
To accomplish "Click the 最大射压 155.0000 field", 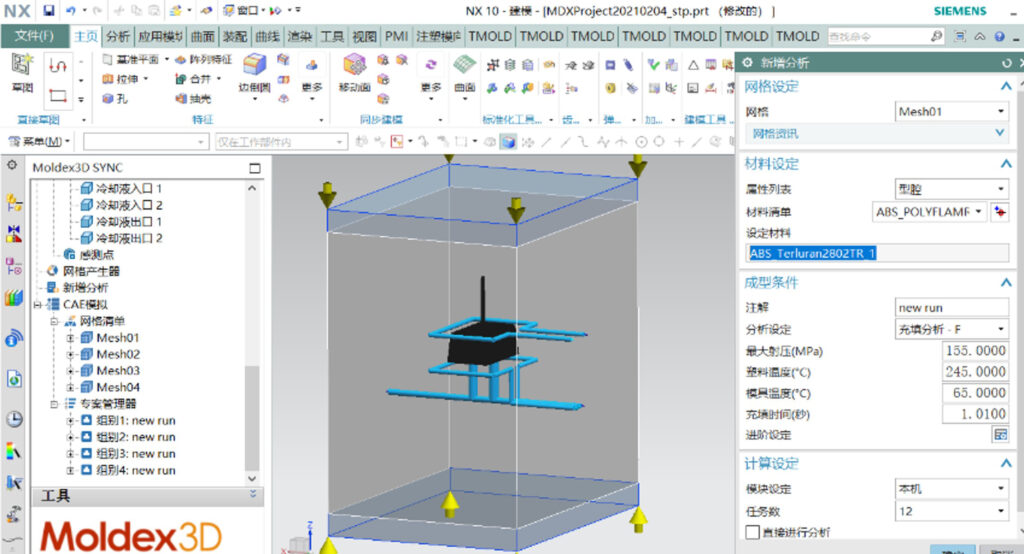I will pos(976,351).
